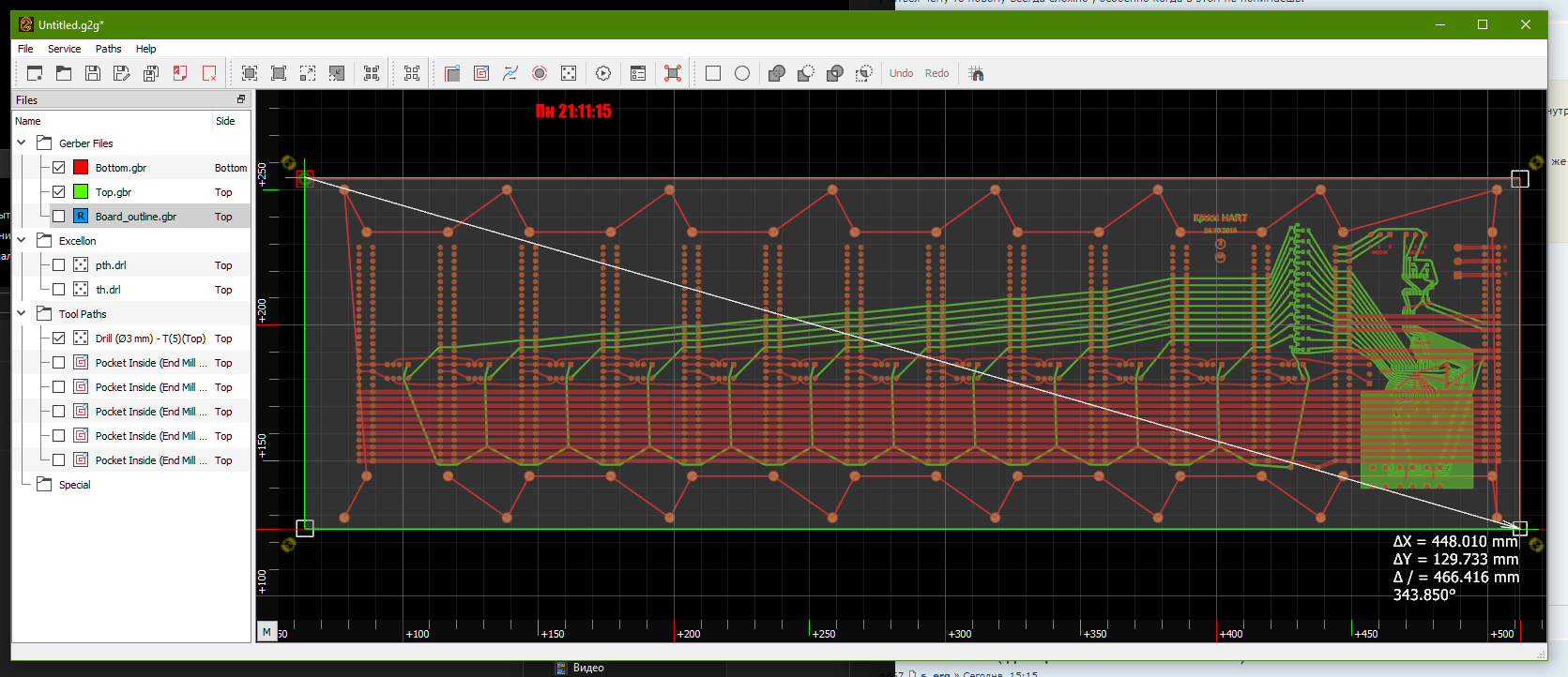
Task: Check the Pocket Inside checkbox directly below Drill row
Action: (x=59, y=363)
